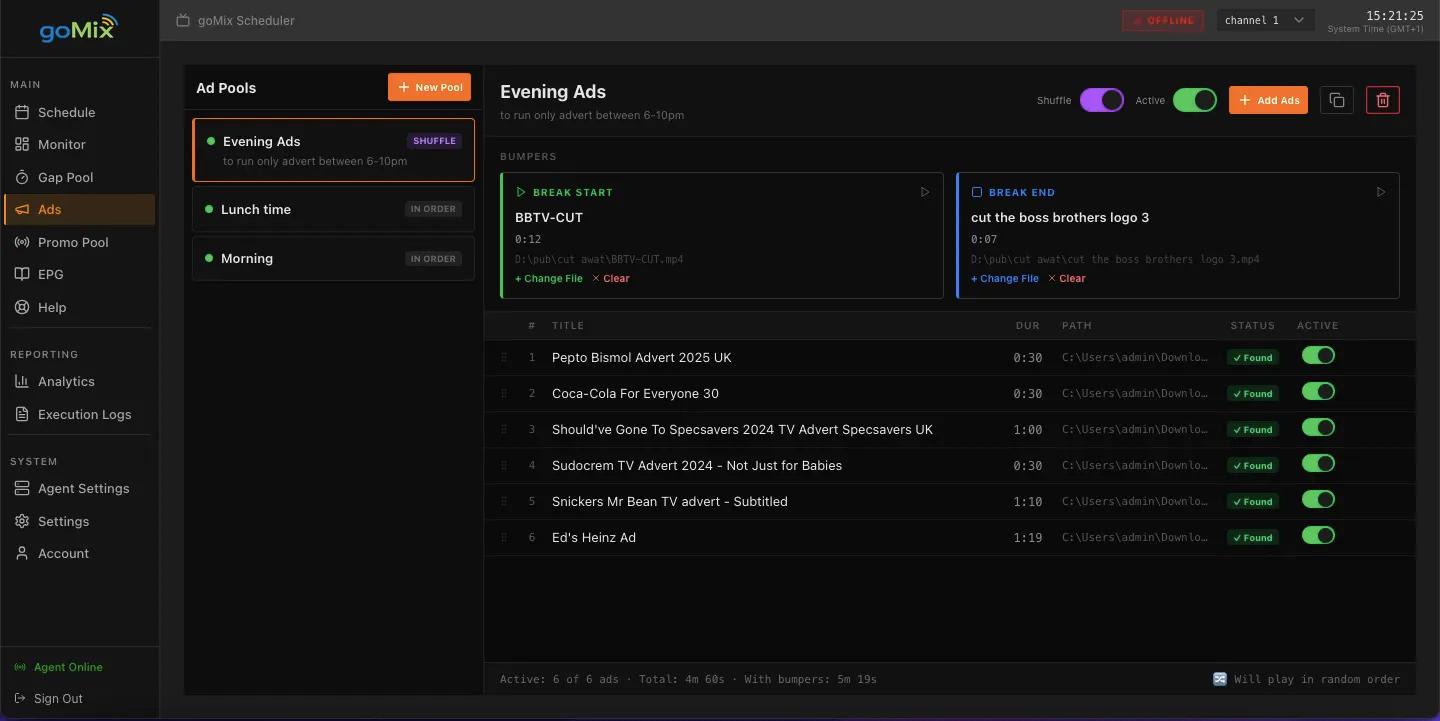Click the Gap Pool timer icon
1440x721 pixels.
(x=22, y=178)
